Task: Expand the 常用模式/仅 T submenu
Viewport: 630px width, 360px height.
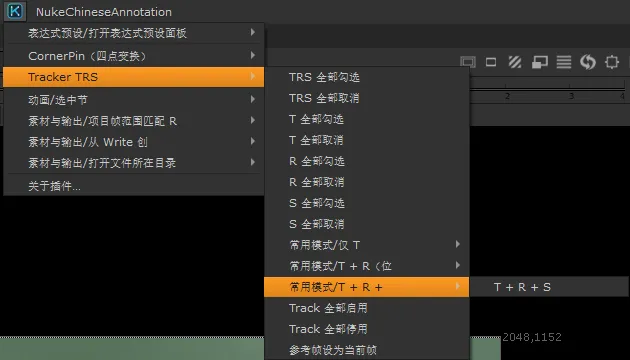Action: (x=366, y=245)
